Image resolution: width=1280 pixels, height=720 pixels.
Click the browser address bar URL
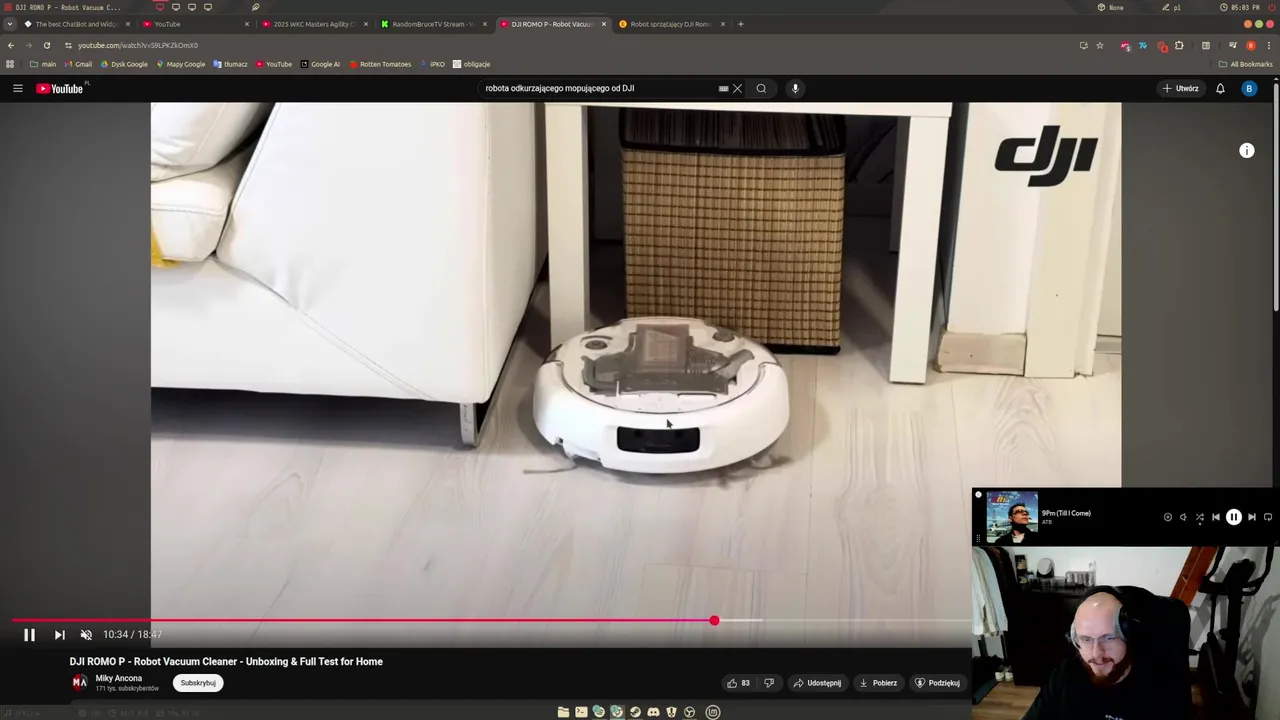(138, 45)
